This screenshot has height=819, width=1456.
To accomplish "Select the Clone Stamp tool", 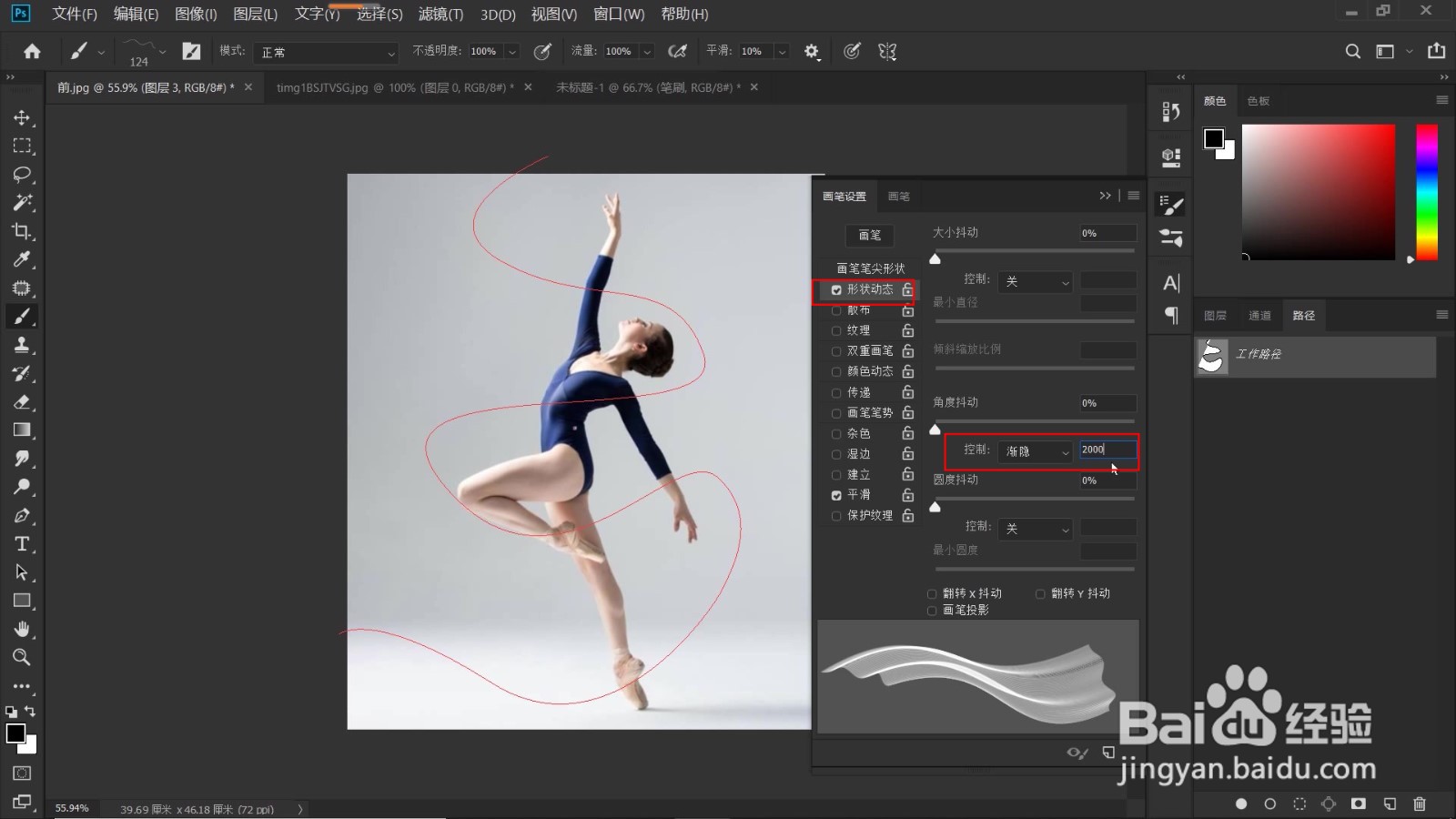I will (22, 345).
